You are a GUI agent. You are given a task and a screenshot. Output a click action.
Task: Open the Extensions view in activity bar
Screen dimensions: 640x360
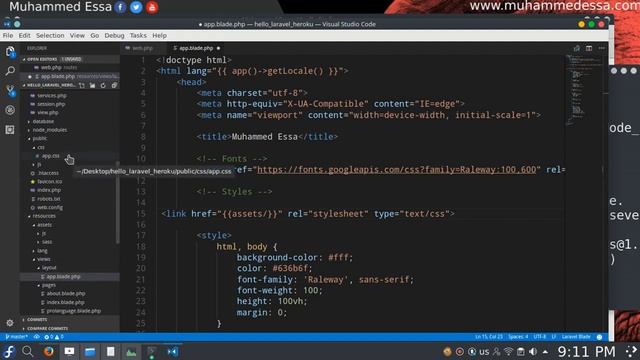click(10, 130)
